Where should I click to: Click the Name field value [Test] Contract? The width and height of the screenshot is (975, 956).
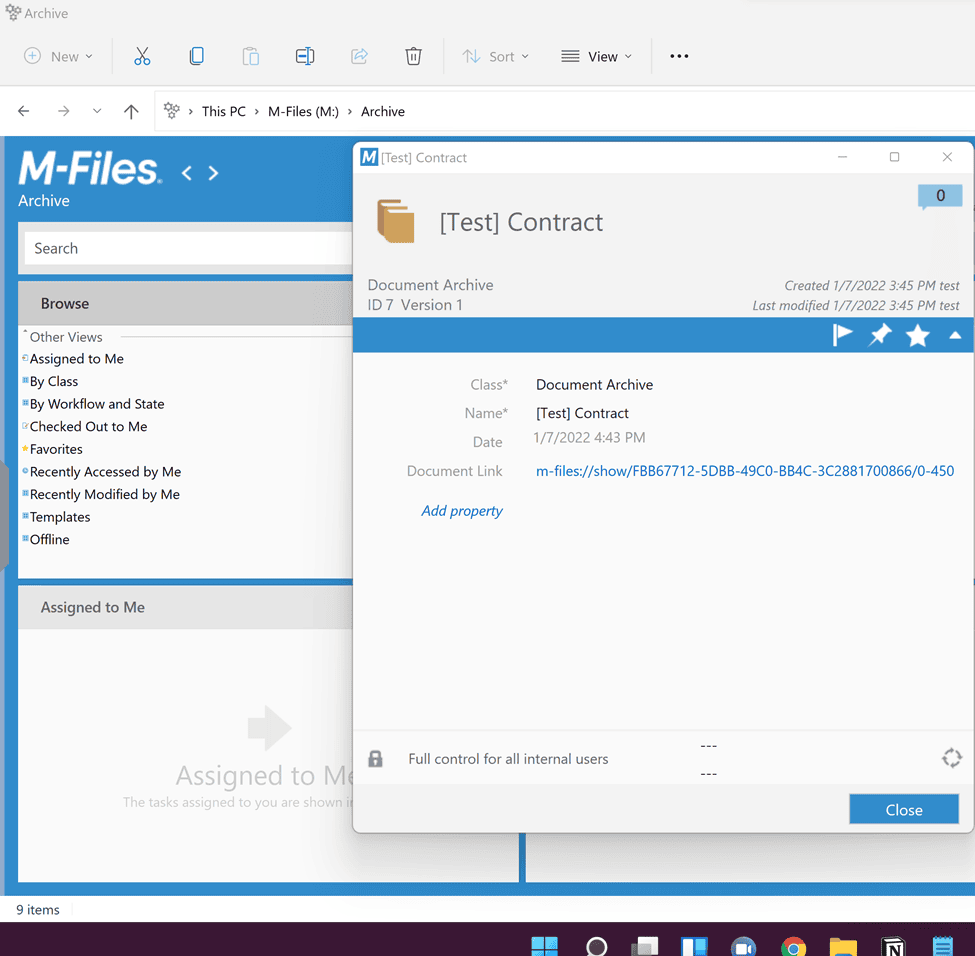[582, 413]
